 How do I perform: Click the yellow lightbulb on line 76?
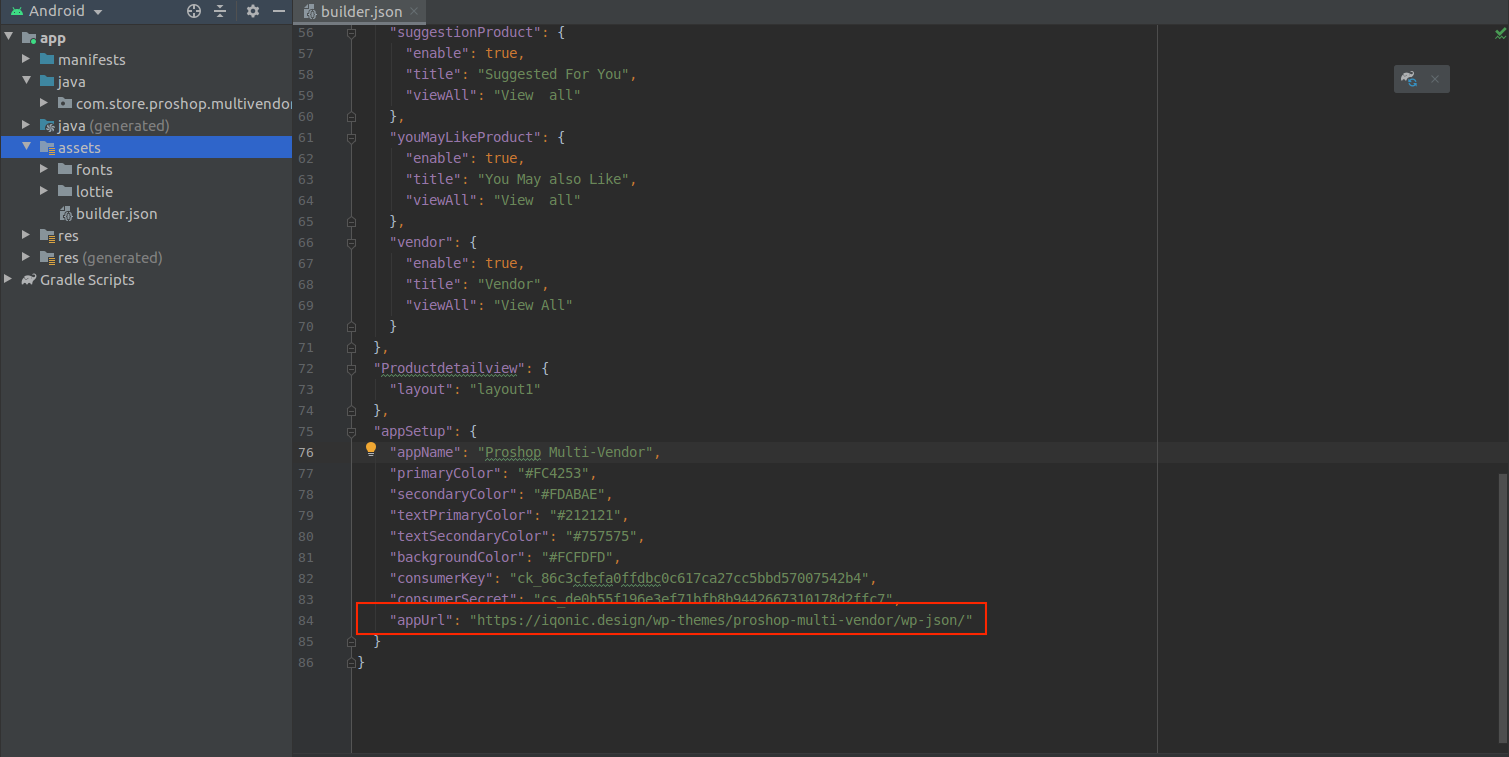[370, 451]
